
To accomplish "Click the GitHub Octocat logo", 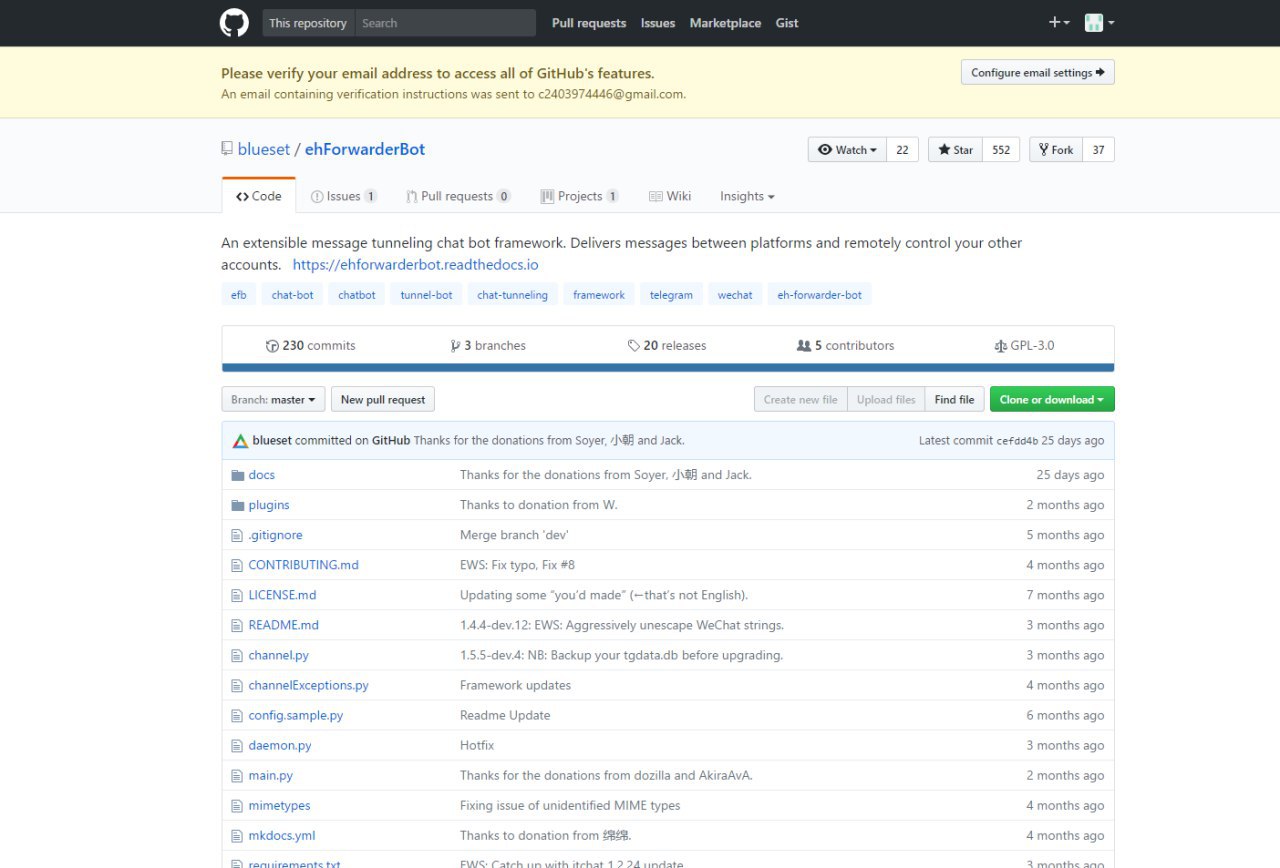I will click(234, 23).
